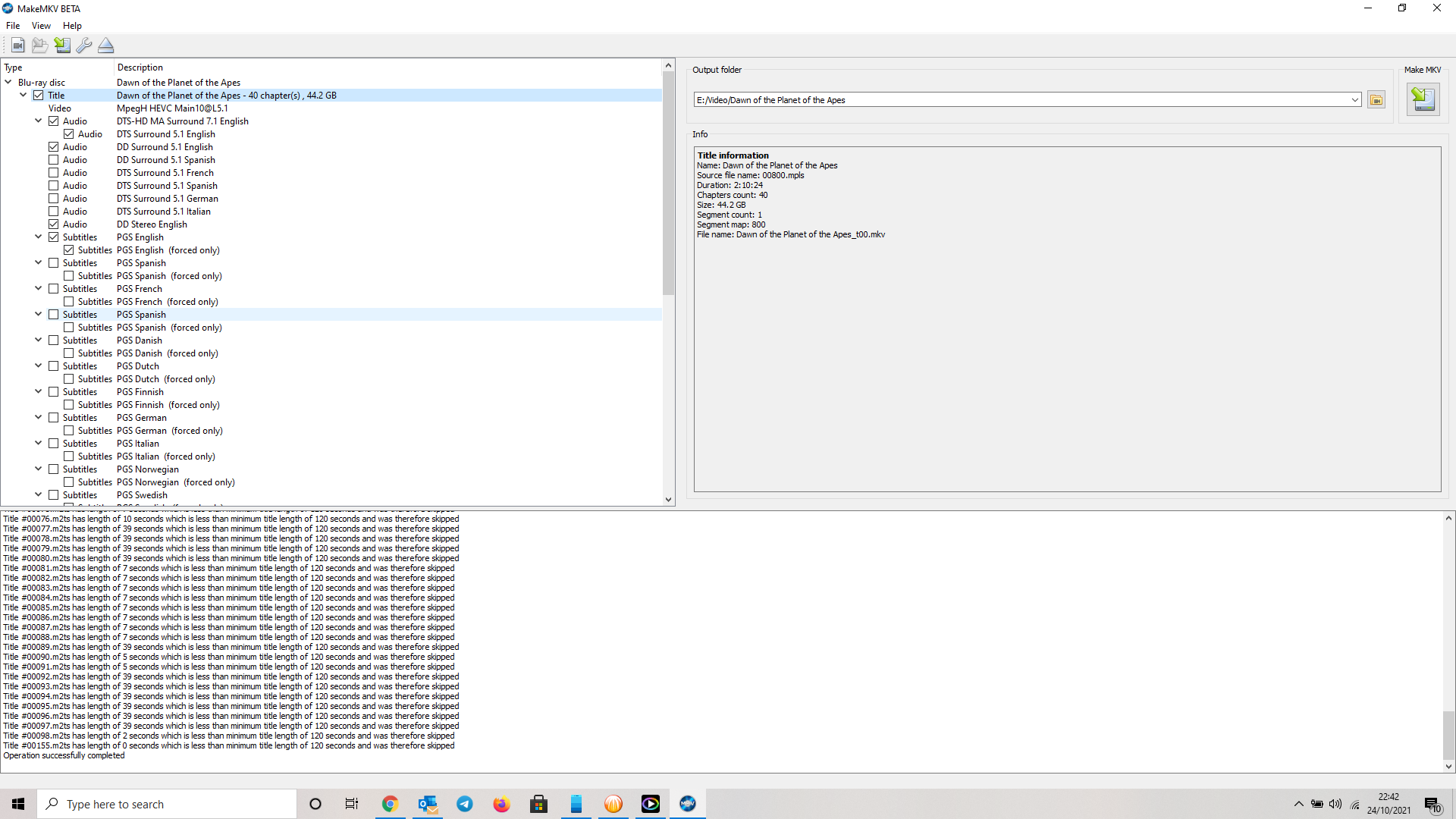Collapse PGS German subtitles node
The height and width of the screenshot is (819, 1456).
pyautogui.click(x=39, y=417)
